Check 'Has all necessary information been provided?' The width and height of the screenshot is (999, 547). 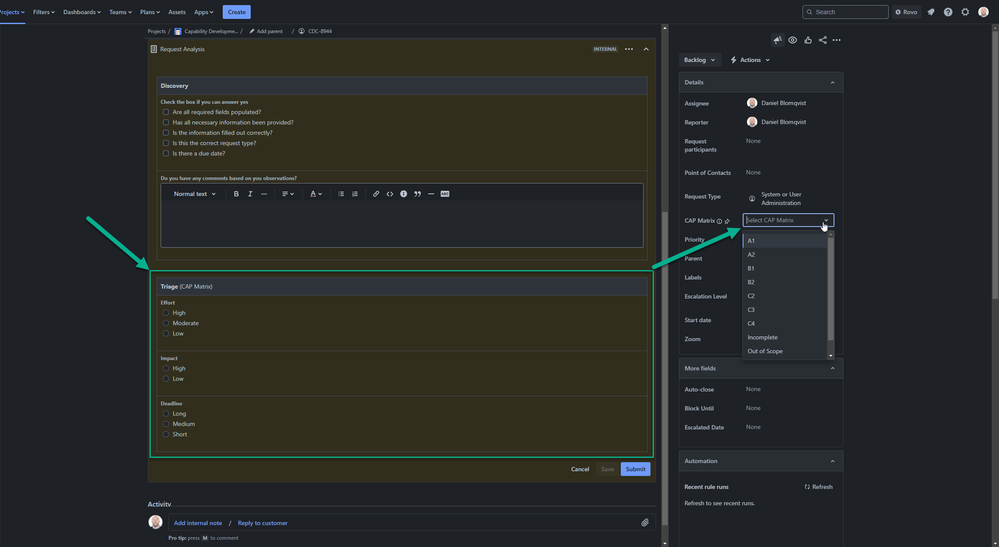point(166,122)
